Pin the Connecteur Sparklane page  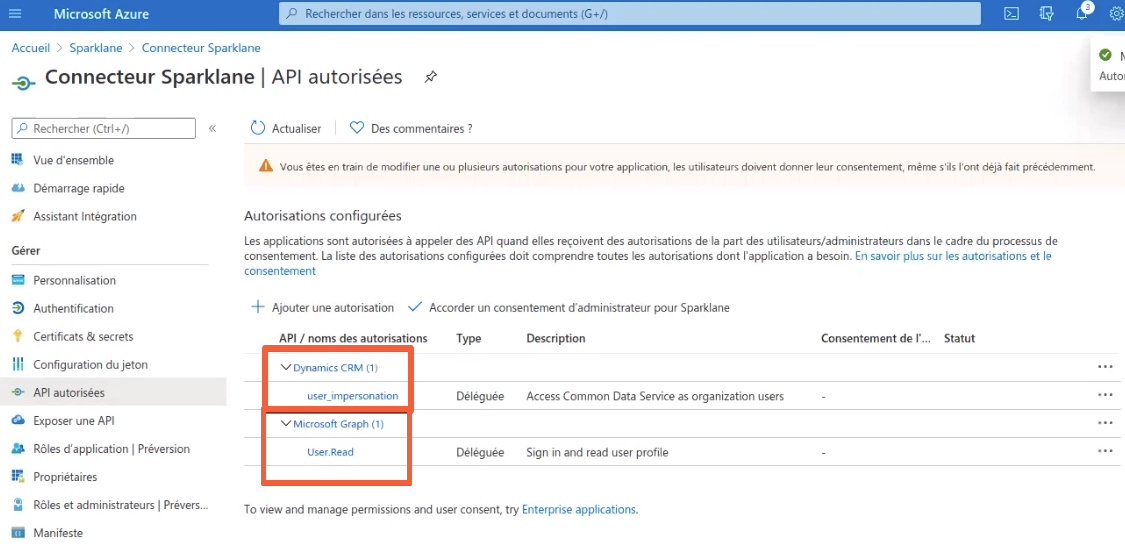pos(430,77)
